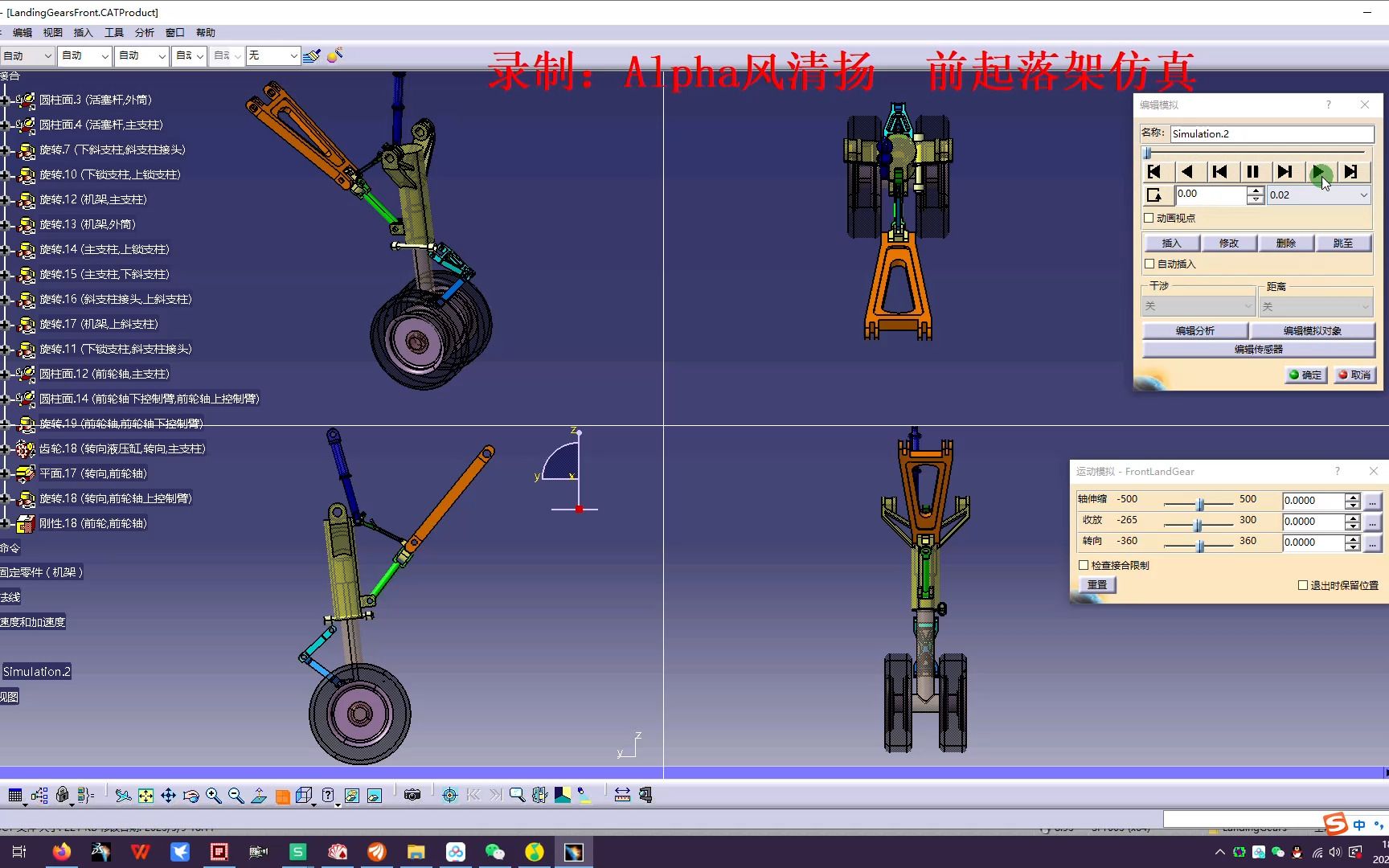Check the 退出时保留位置 checkbox
The width and height of the screenshot is (1389, 868).
point(1303,585)
